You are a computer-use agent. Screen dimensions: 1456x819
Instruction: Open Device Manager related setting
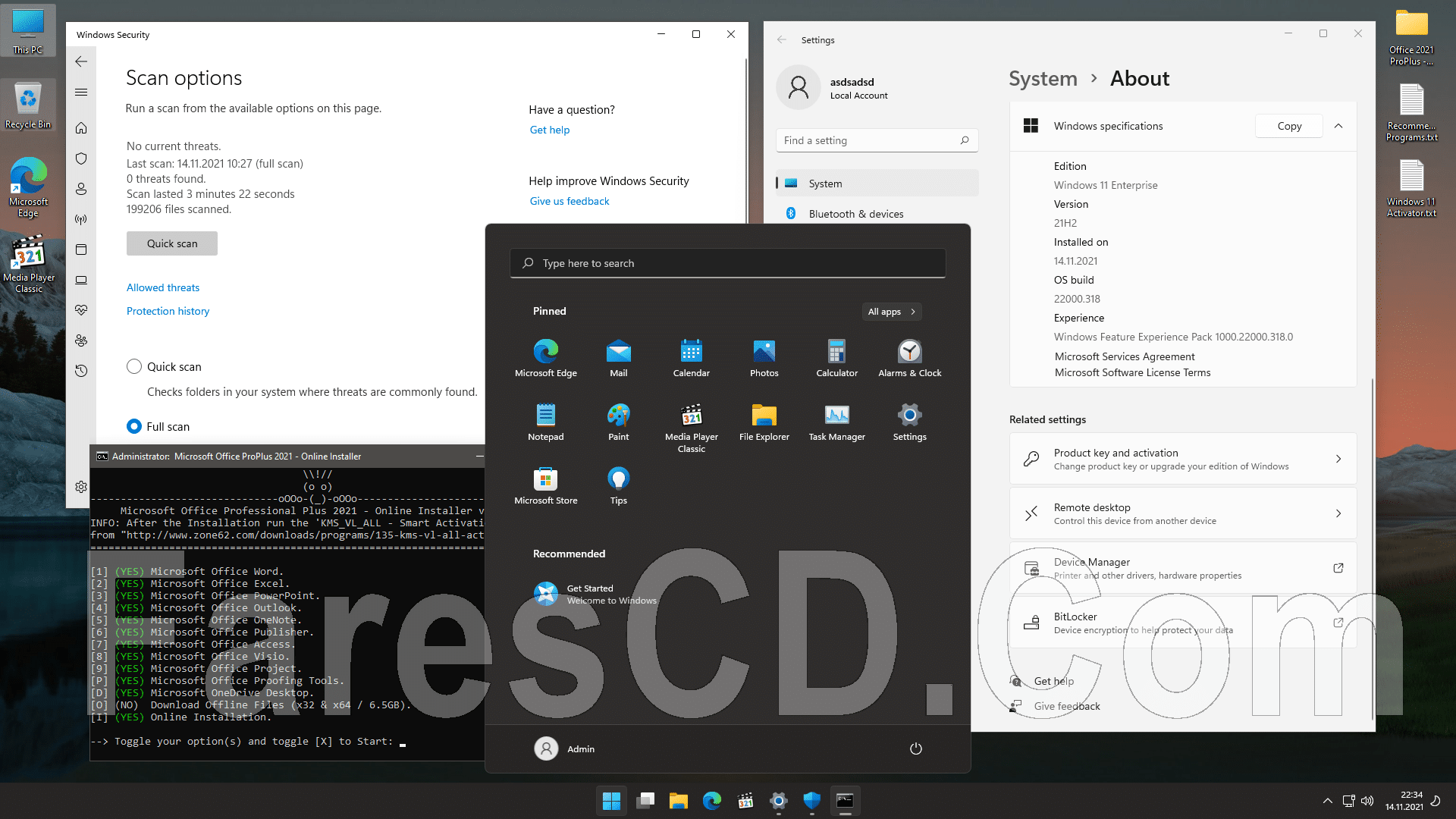click(1183, 568)
